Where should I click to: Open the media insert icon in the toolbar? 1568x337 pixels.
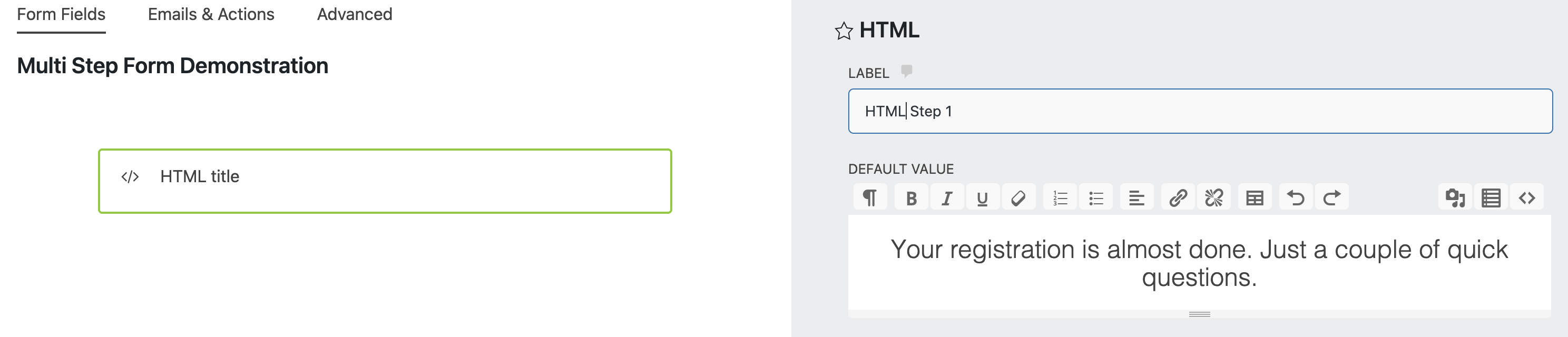tap(1455, 196)
